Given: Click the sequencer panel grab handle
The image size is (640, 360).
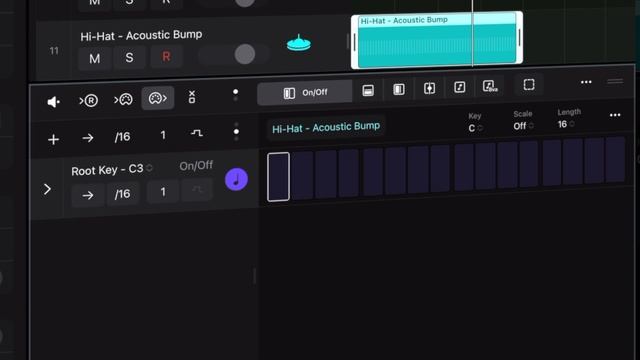Looking at the screenshot, I should coord(615,81).
